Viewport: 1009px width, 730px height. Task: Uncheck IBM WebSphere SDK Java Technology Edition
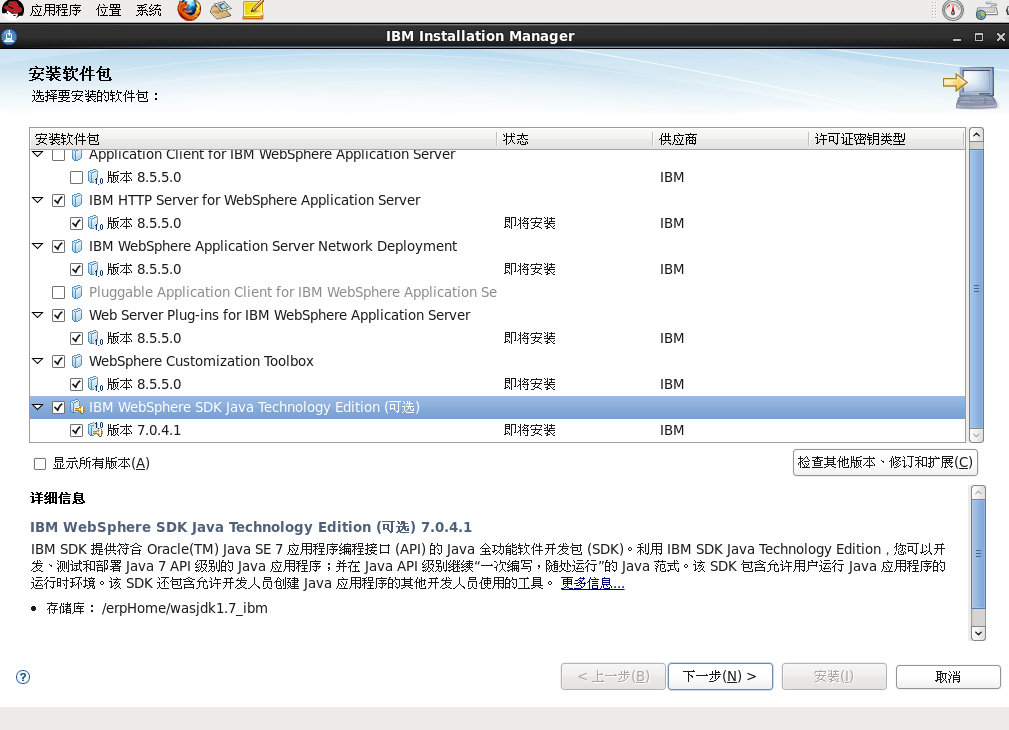pyautogui.click(x=59, y=407)
